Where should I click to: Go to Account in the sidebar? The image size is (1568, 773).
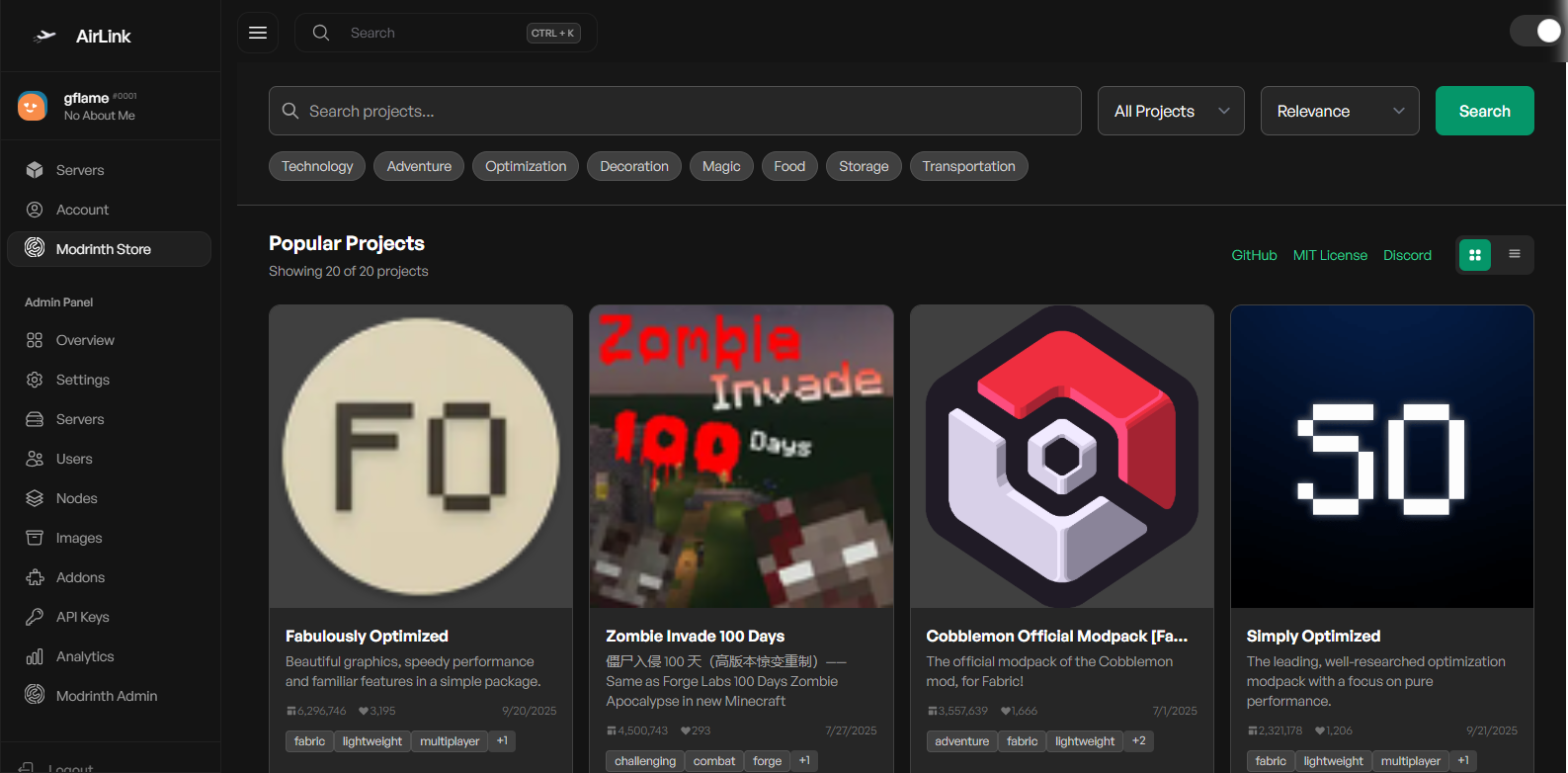(x=82, y=210)
